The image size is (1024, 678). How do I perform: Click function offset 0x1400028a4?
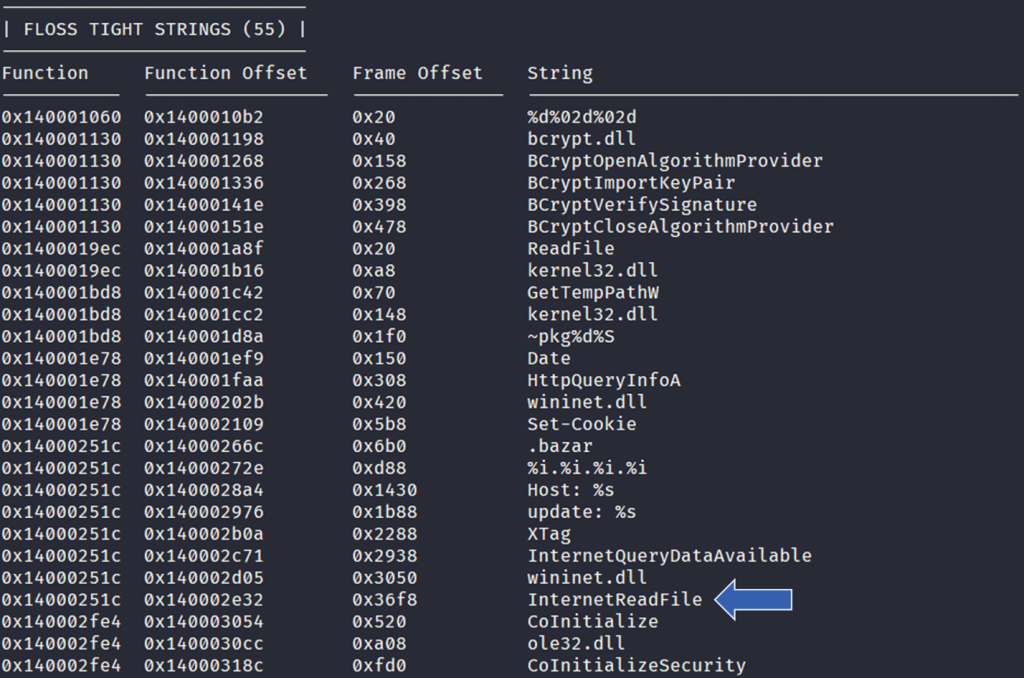coord(204,490)
